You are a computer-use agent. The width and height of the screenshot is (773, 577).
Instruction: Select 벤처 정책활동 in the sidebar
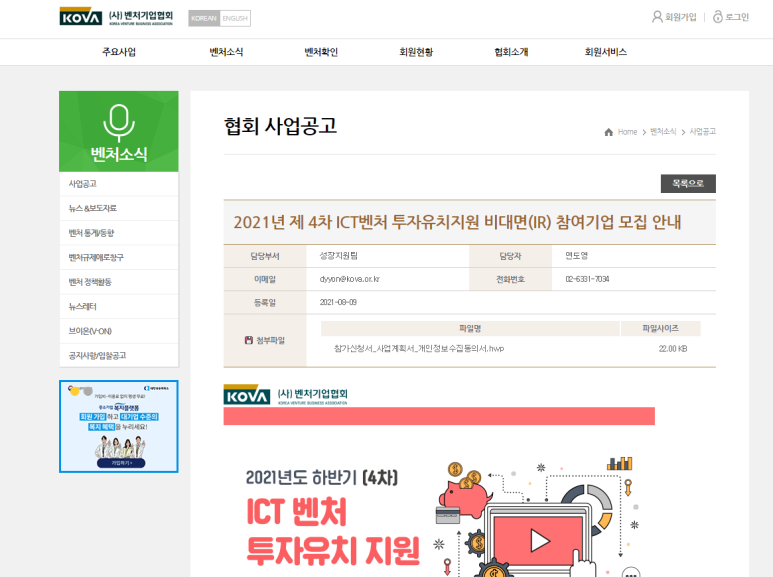[x=119, y=282]
